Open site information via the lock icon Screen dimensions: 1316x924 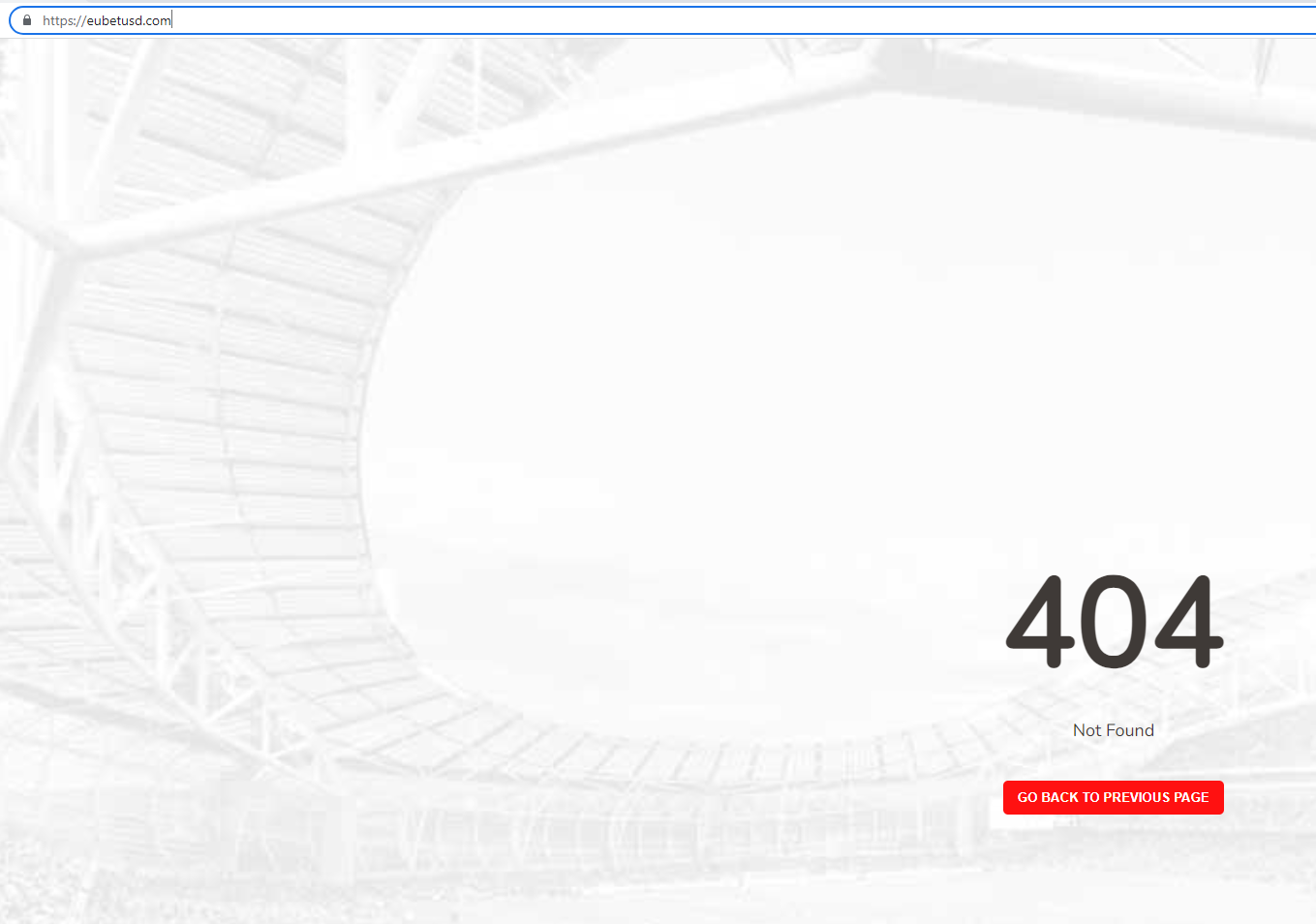(x=27, y=20)
